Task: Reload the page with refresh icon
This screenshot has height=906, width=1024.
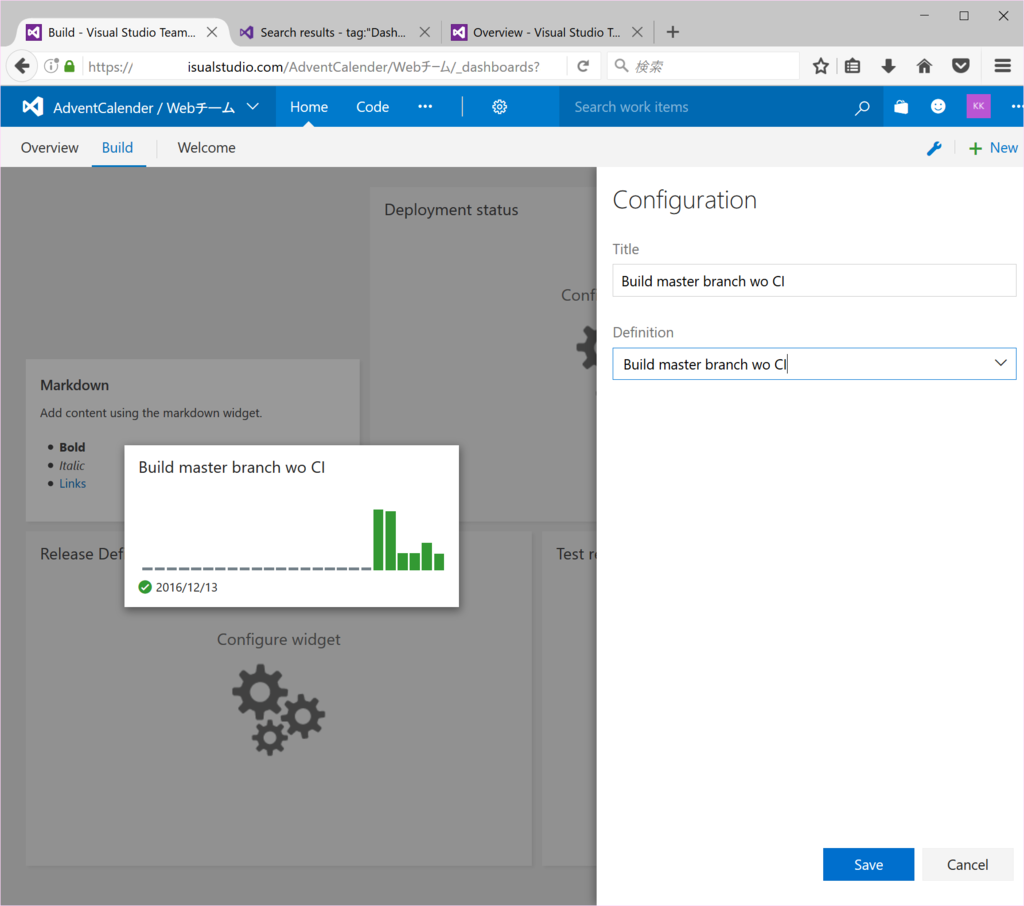Action: pos(583,66)
